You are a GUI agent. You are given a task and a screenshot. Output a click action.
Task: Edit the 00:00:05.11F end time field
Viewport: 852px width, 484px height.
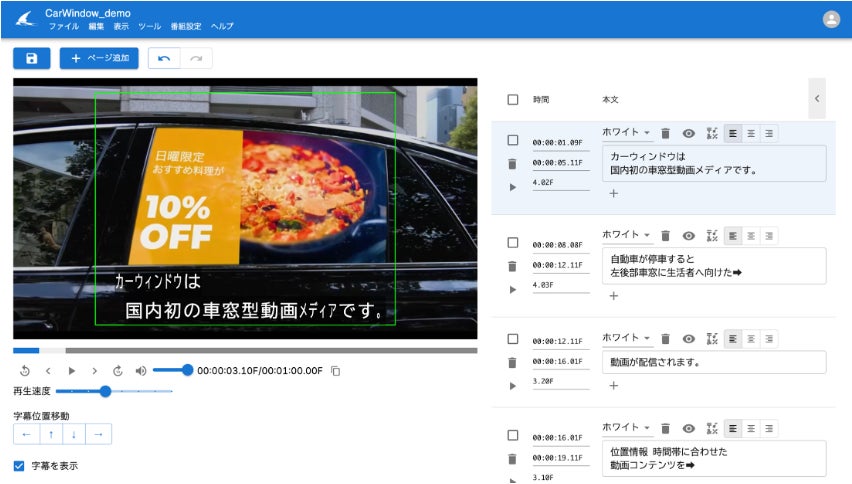(x=560, y=163)
